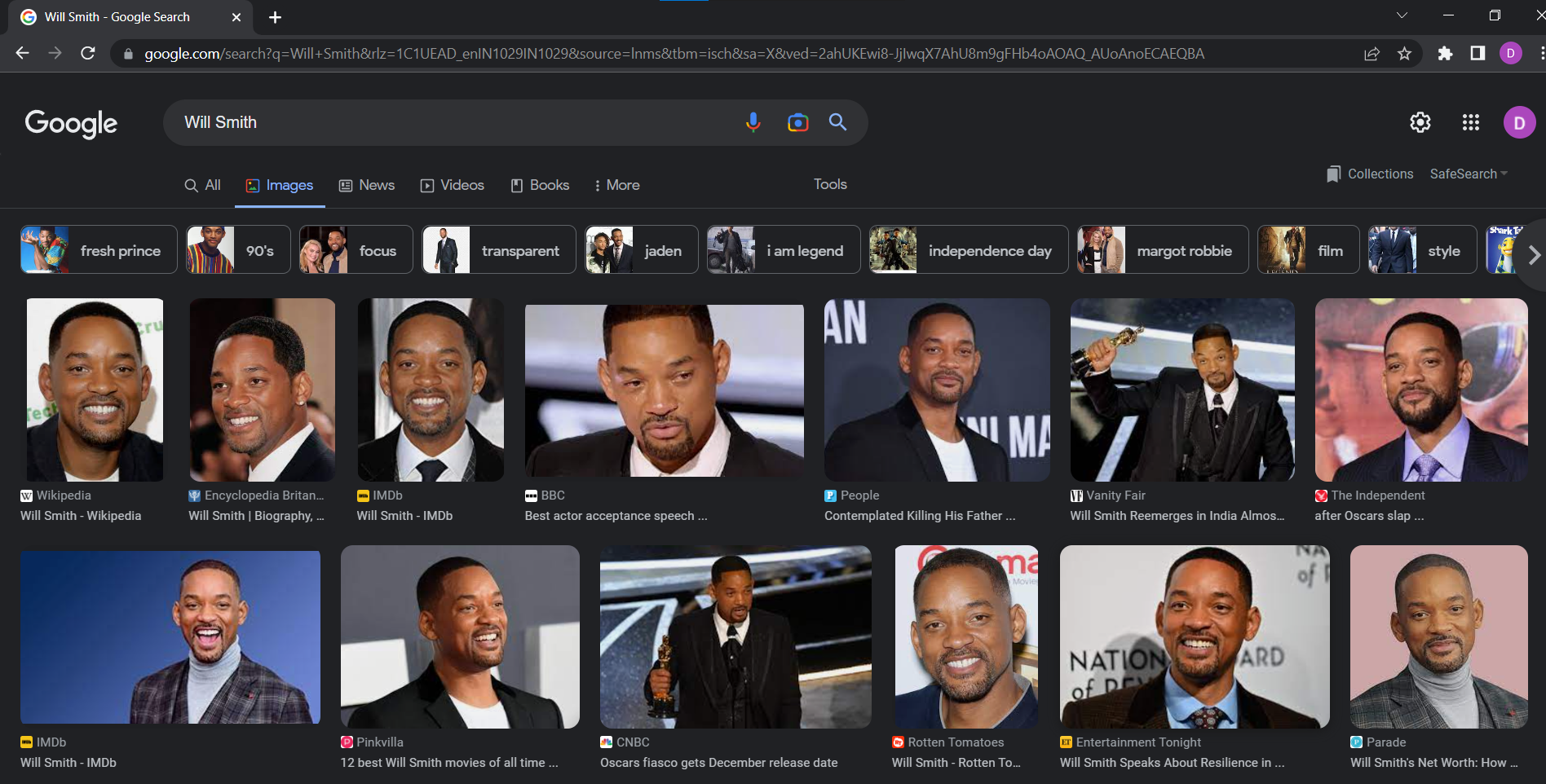Open the Tools menu
Image resolution: width=1546 pixels, height=784 pixels.
coord(829,184)
